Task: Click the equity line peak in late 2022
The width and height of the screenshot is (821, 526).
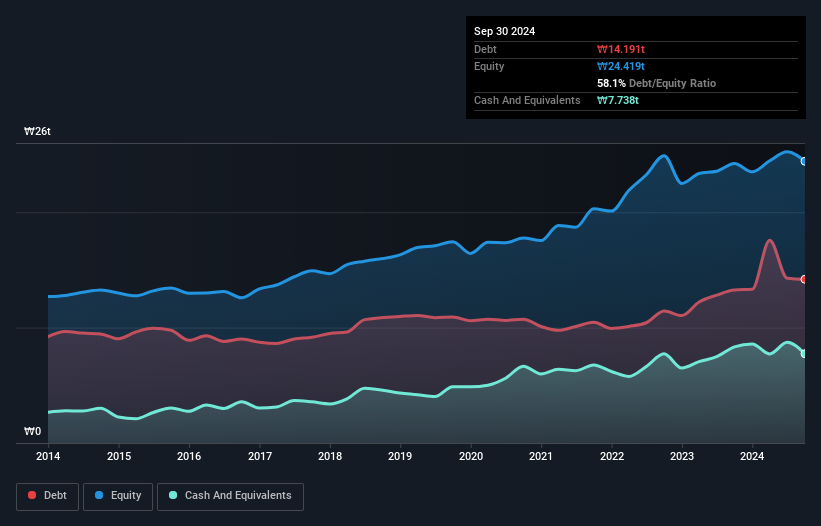Action: click(x=663, y=155)
